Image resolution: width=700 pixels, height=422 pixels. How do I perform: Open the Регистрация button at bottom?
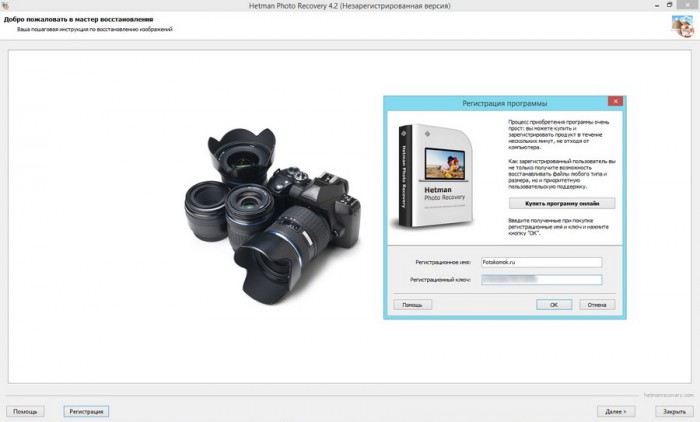[86, 411]
